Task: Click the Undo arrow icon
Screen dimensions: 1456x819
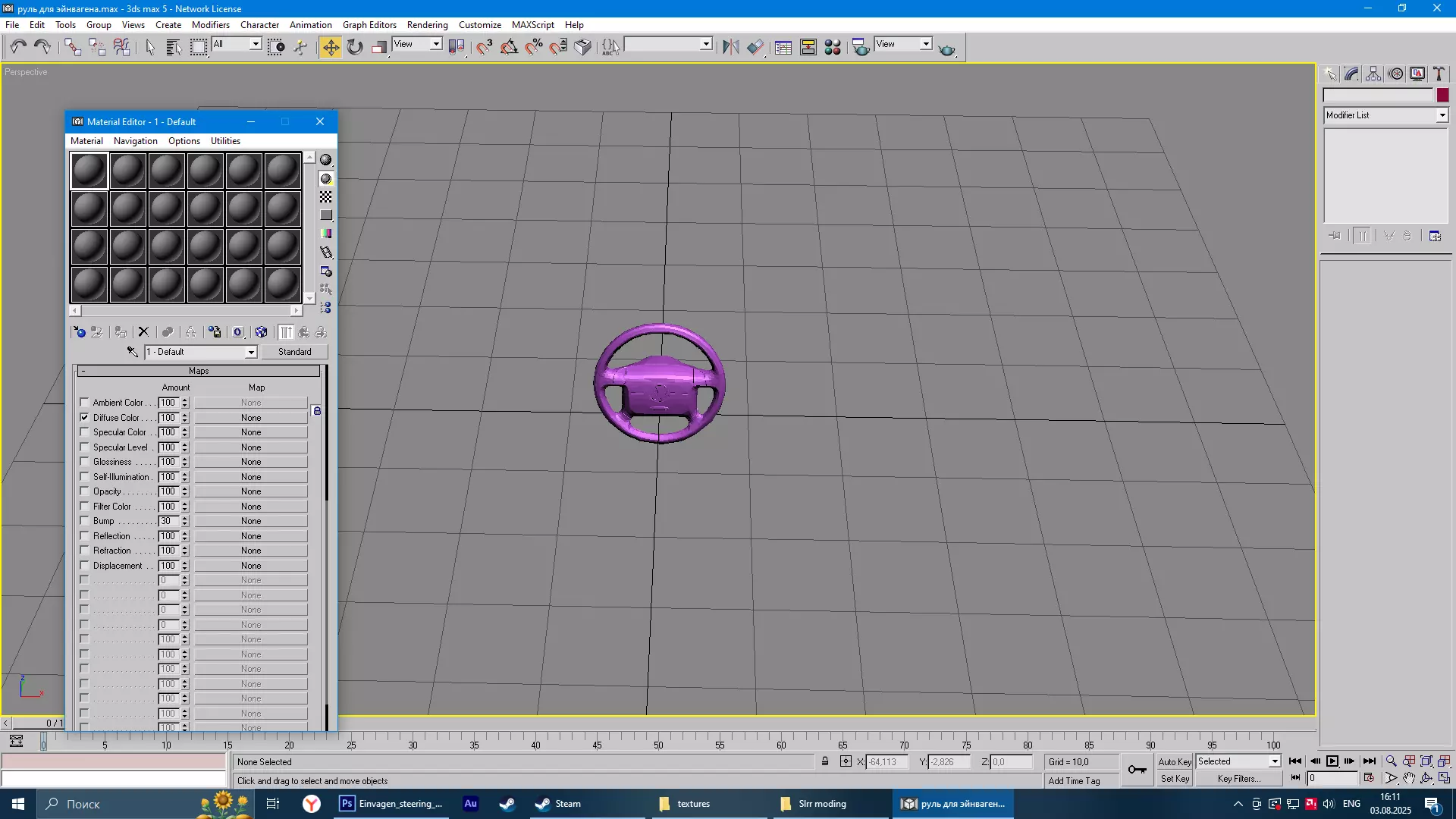Action: 18,48
